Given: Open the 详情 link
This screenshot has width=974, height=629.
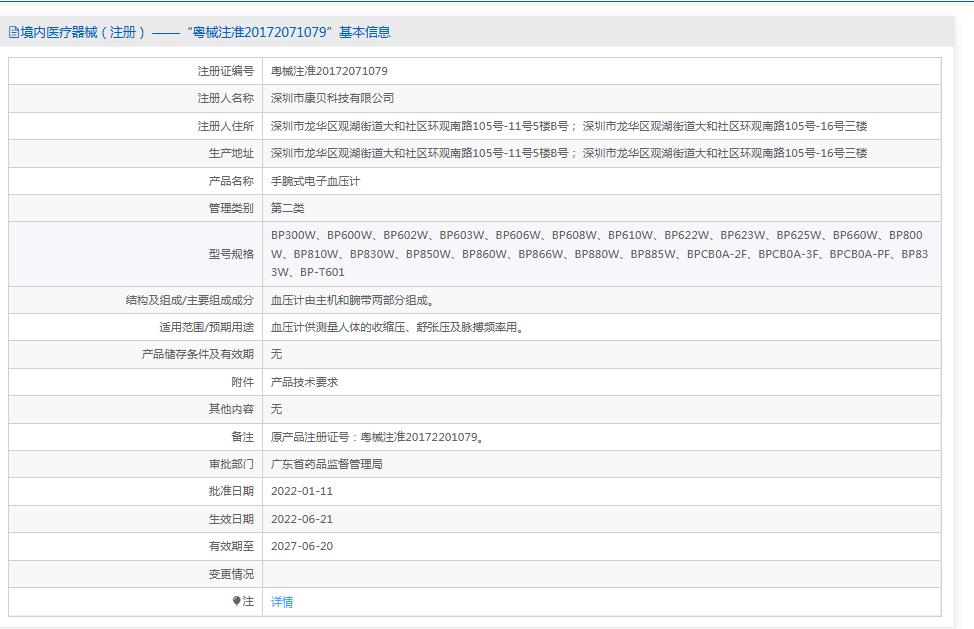Looking at the screenshot, I should click(282, 602).
